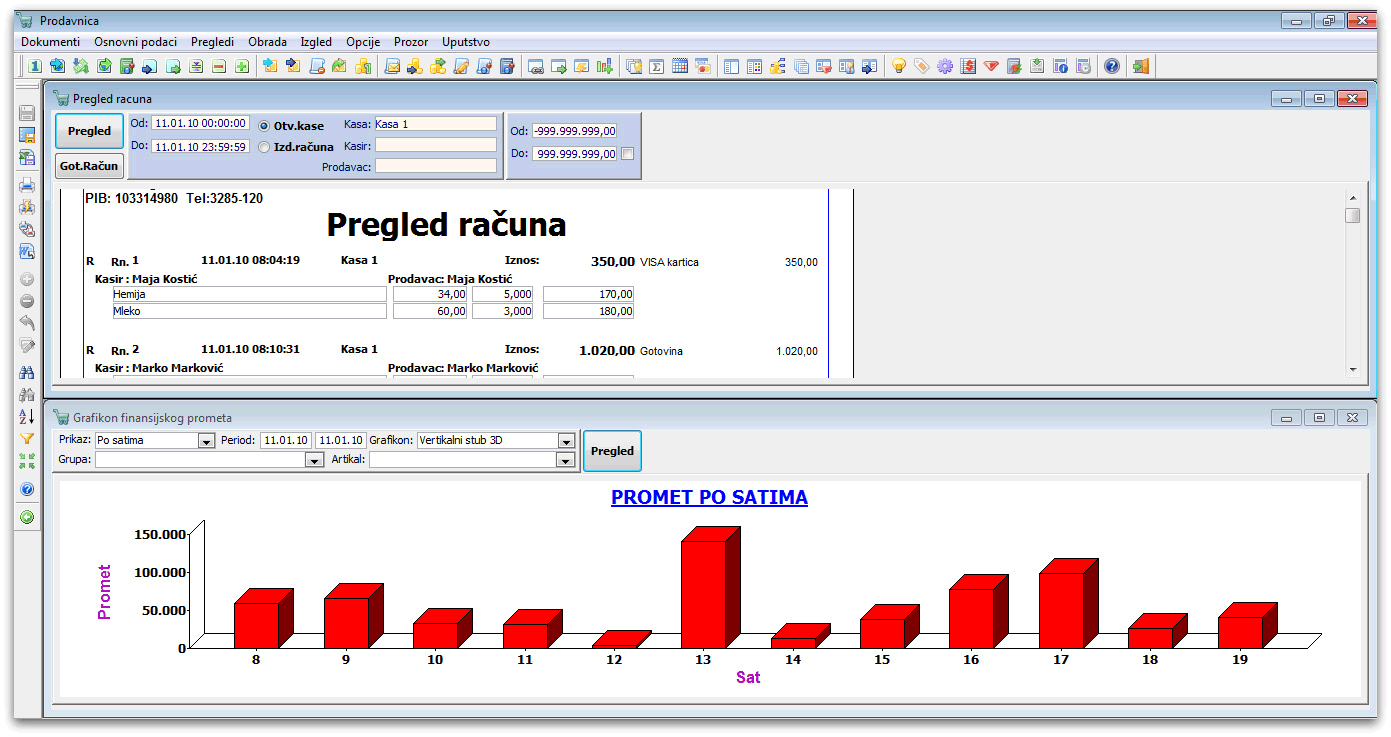
Task: Click the Kasir input field
Action: pos(435,145)
